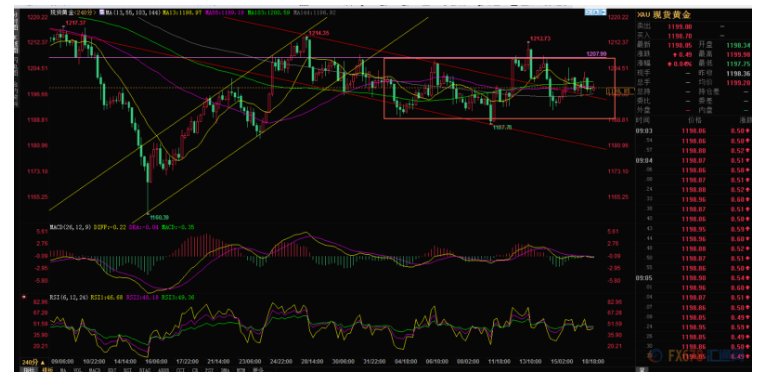Click the 1214.35 high price marker

click(319, 33)
